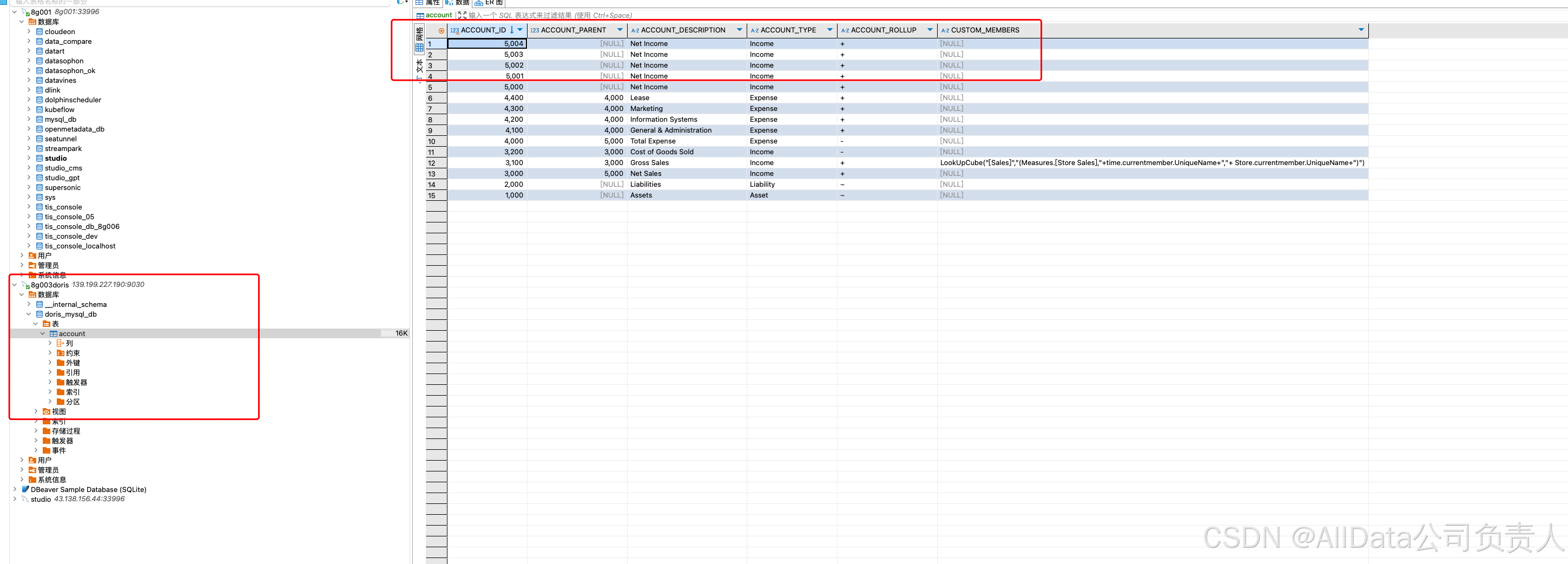Switch to grid view side tab (网格)
This screenshot has height=564, width=1568.
pyautogui.click(x=419, y=39)
